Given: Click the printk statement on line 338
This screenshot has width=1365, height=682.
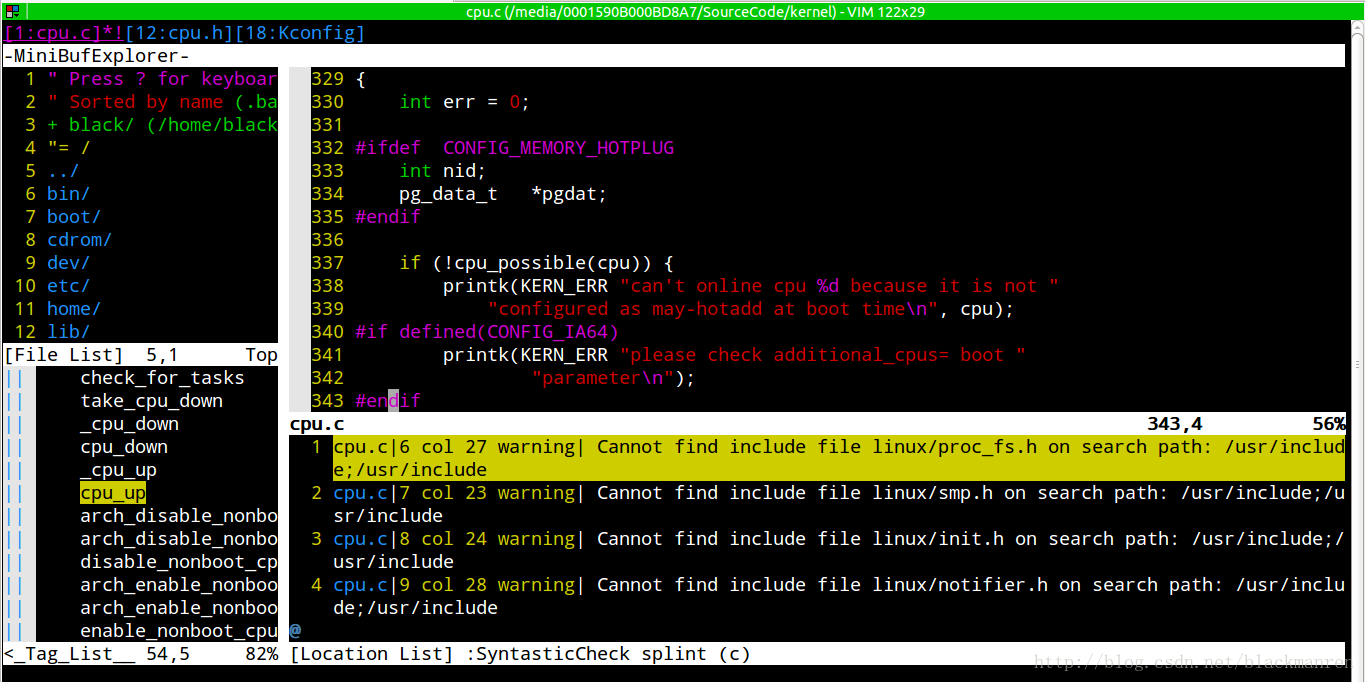Looking at the screenshot, I should click(751, 286).
